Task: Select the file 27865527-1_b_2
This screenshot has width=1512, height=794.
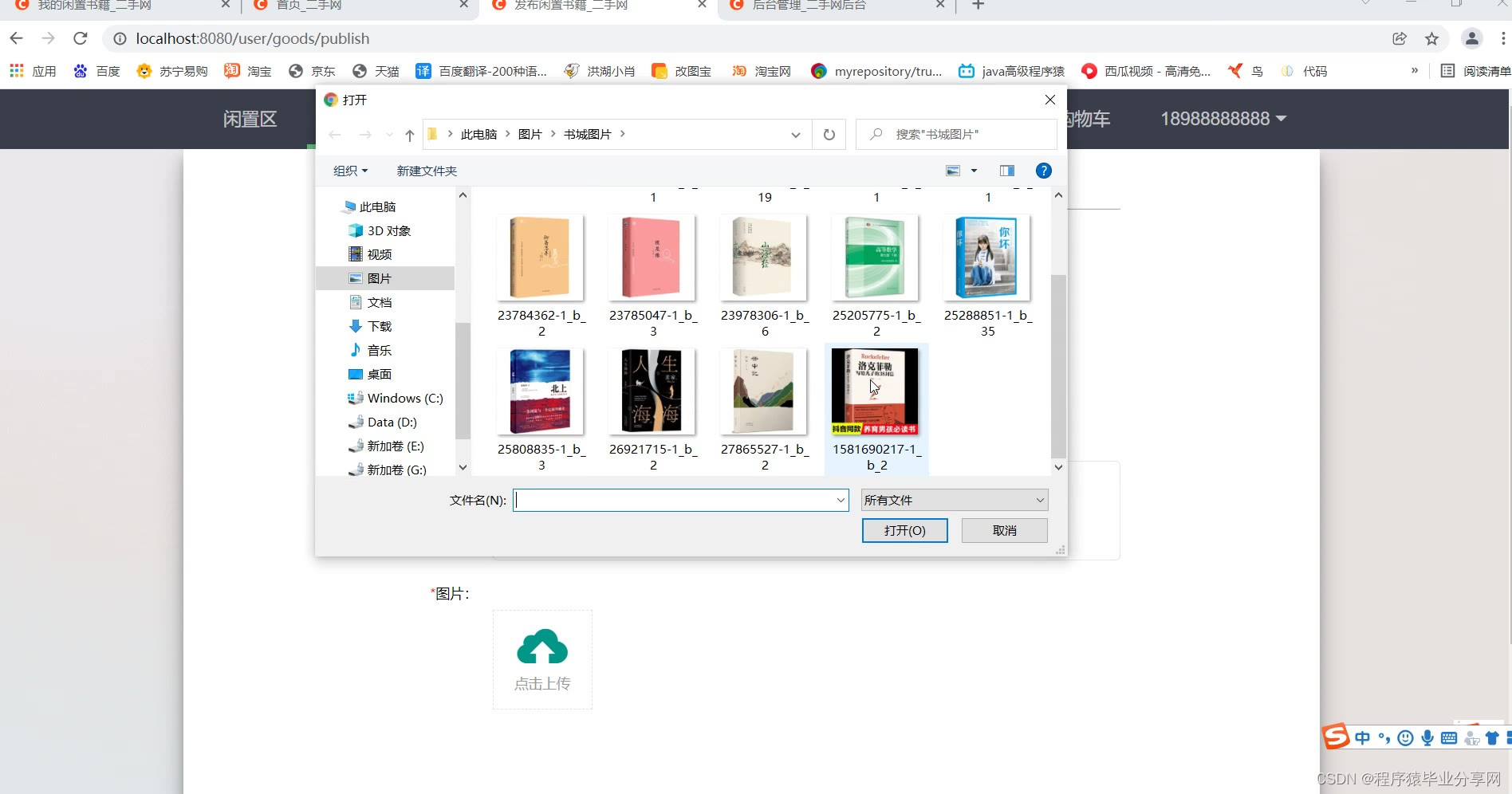Action: [765, 409]
